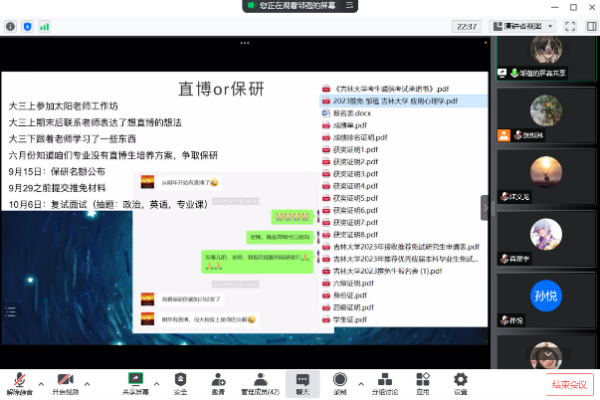Open the Apps icon in toolbar
The image size is (600, 400).
(x=423, y=380)
